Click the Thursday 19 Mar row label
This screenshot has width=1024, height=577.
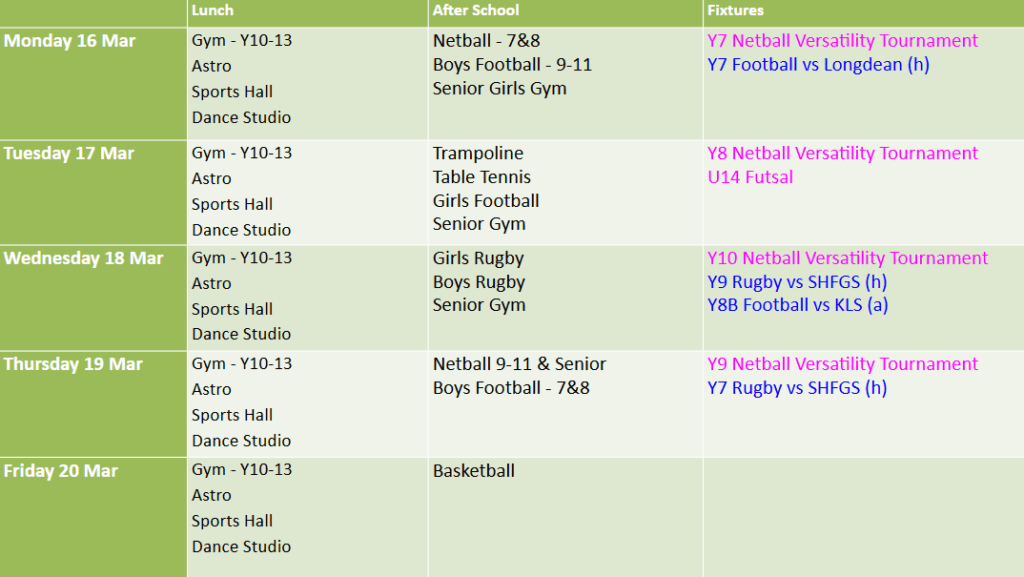pos(73,364)
